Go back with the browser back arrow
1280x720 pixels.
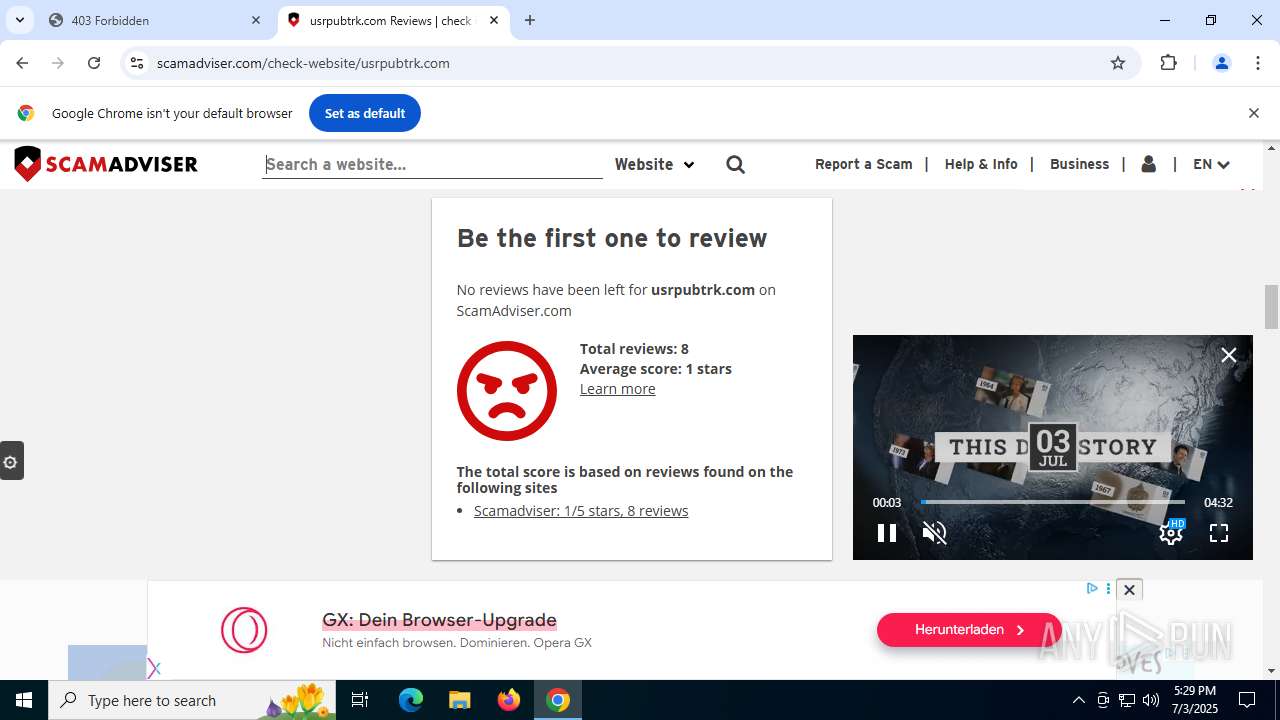pyautogui.click(x=22, y=63)
